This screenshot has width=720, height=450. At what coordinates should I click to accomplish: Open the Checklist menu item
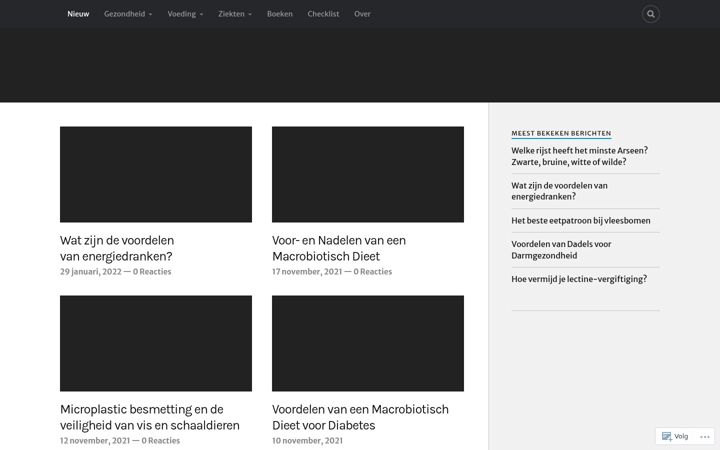pyautogui.click(x=323, y=14)
